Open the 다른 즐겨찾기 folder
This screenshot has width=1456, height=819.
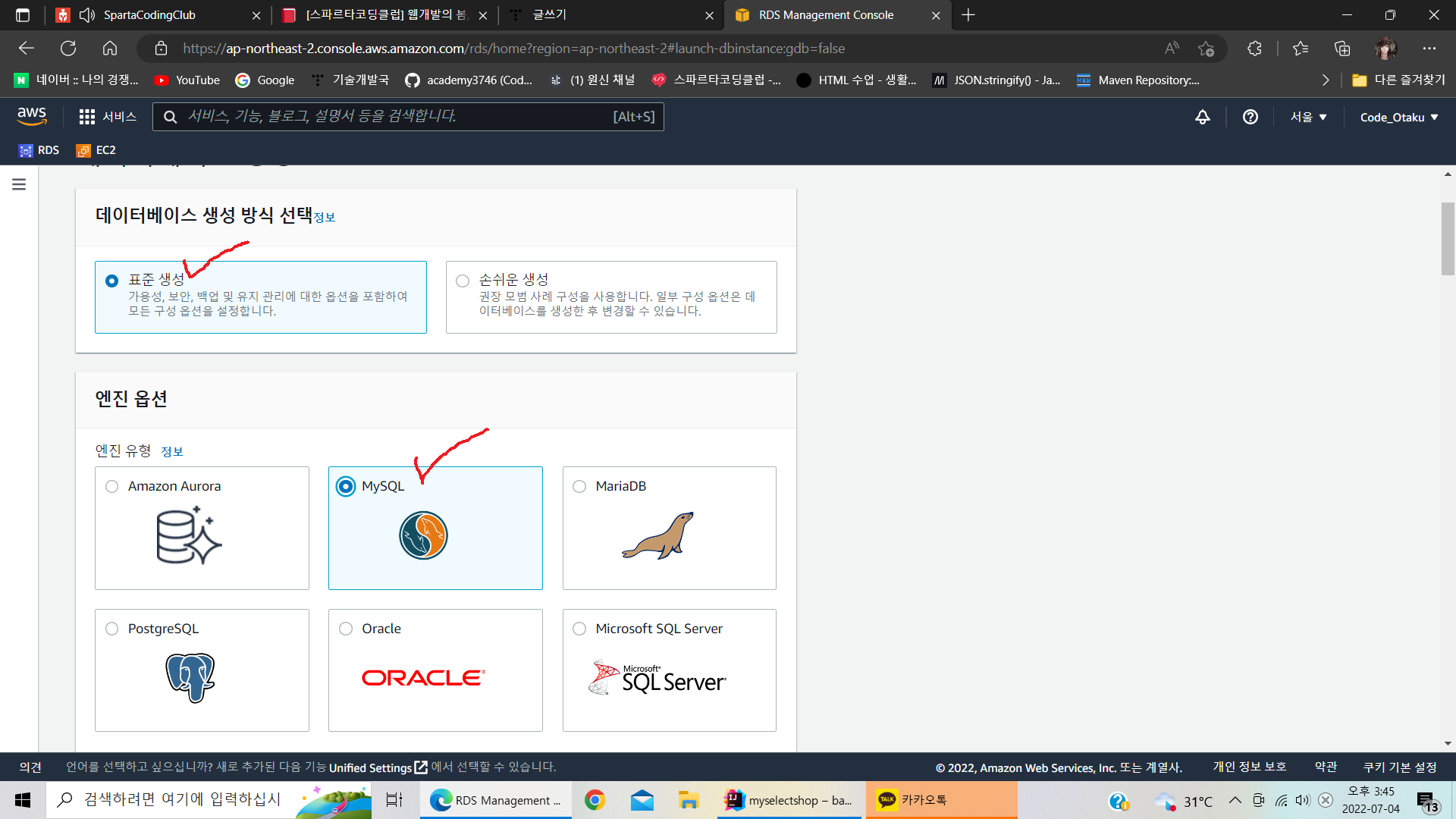(1399, 80)
